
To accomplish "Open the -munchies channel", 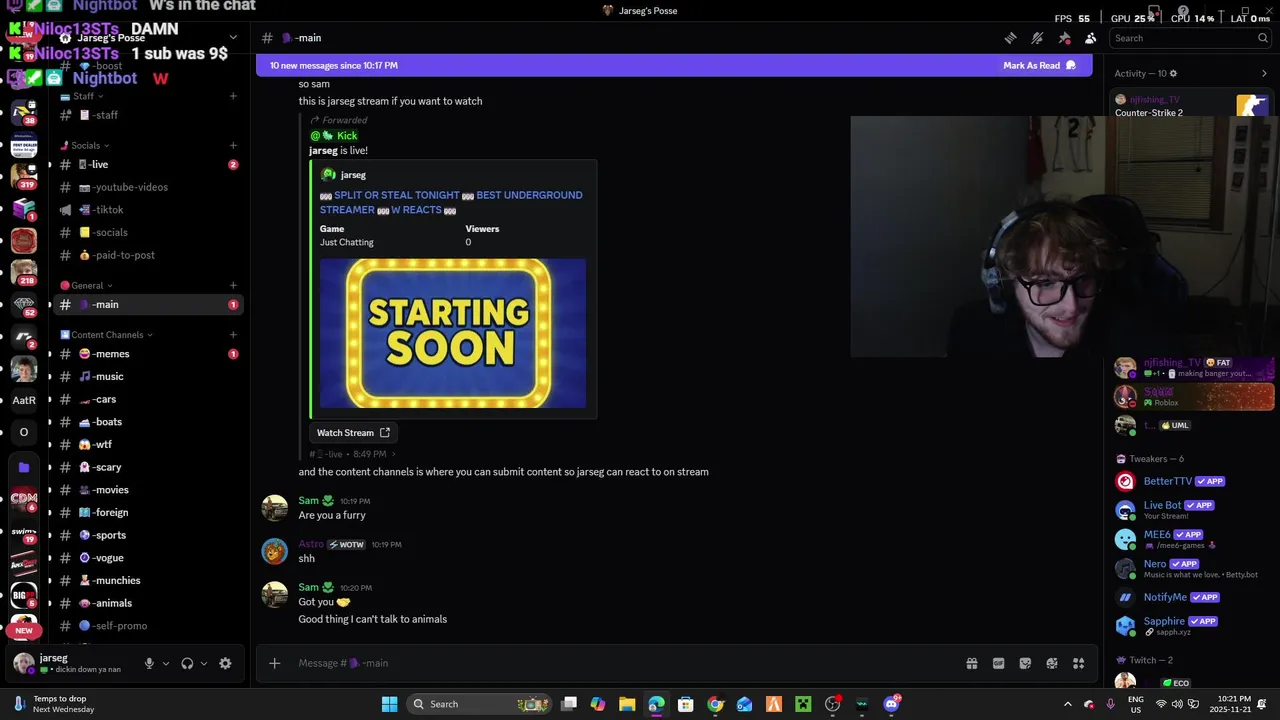I will point(148,580).
